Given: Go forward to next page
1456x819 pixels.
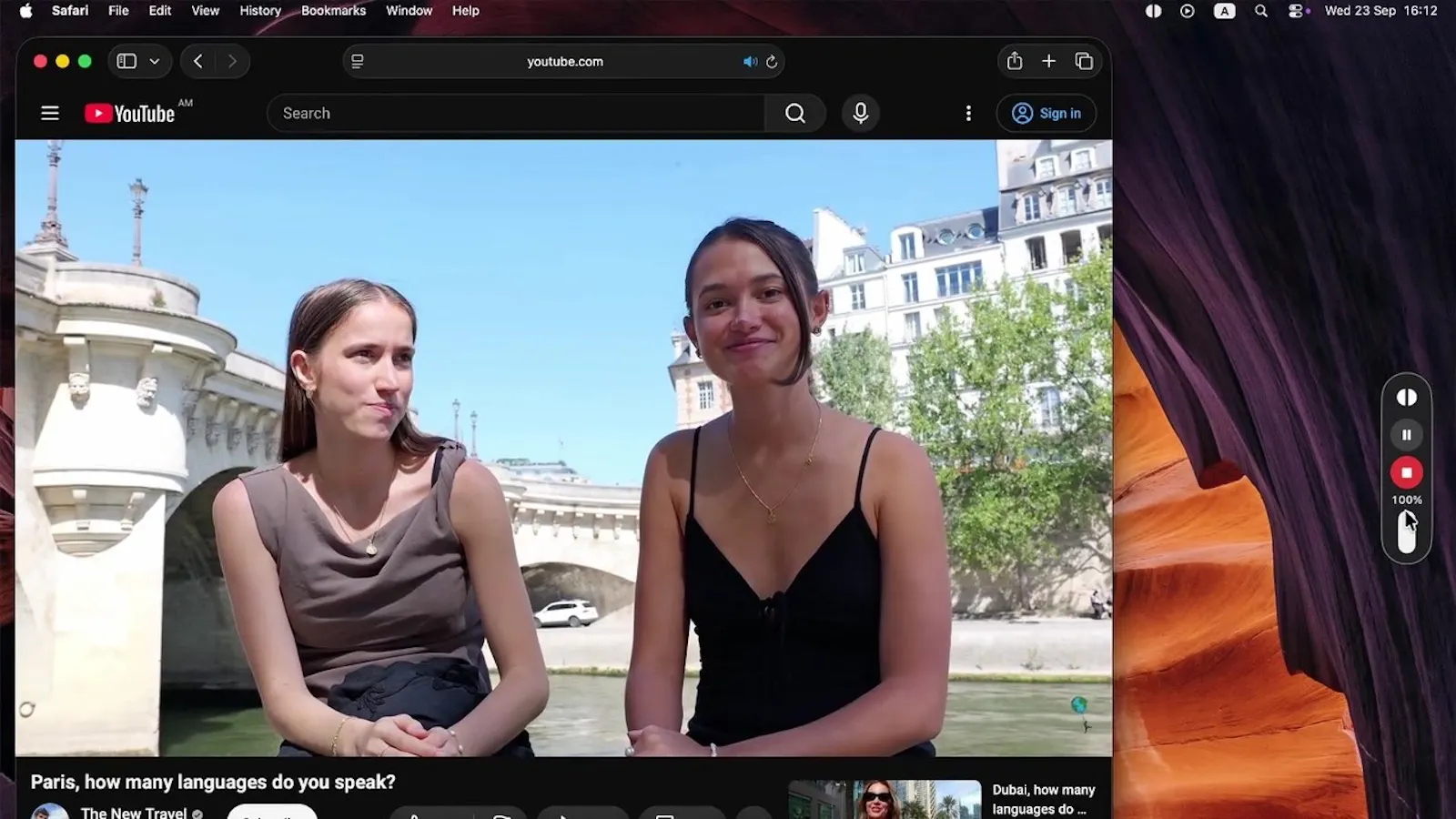Looking at the screenshot, I should (x=232, y=61).
